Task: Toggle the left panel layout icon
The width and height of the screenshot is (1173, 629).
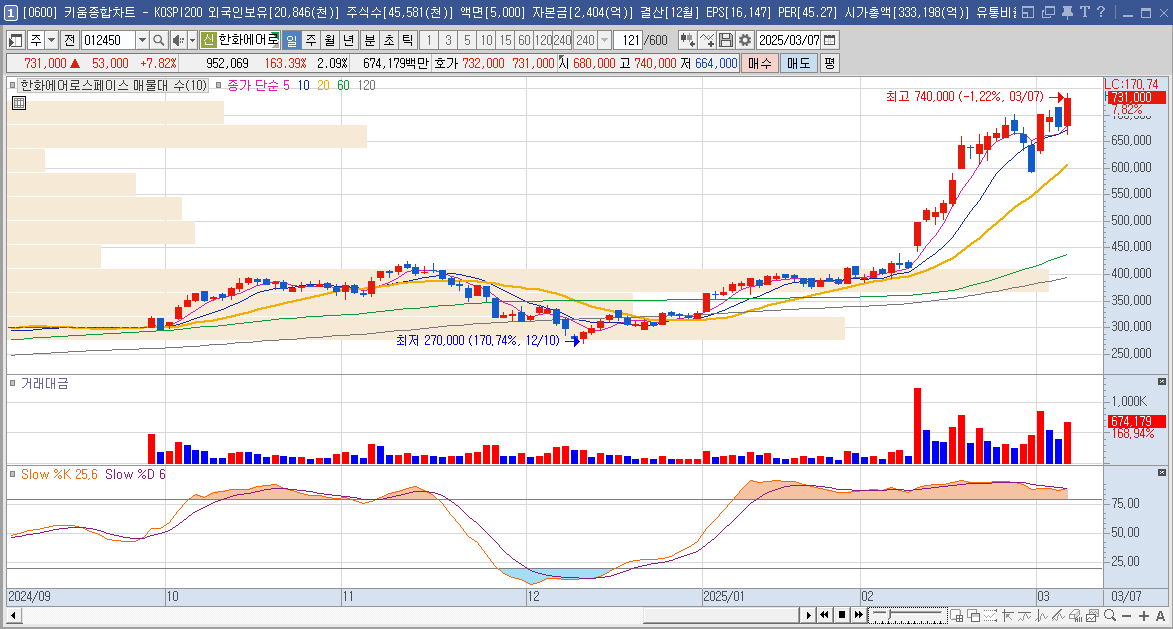Action: (x=15, y=40)
